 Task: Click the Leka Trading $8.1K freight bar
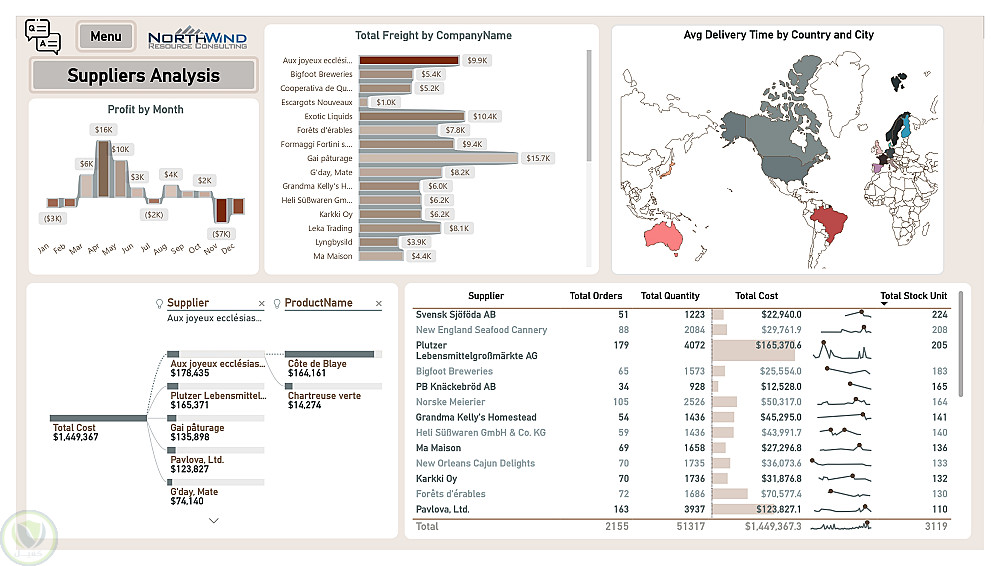click(x=400, y=228)
